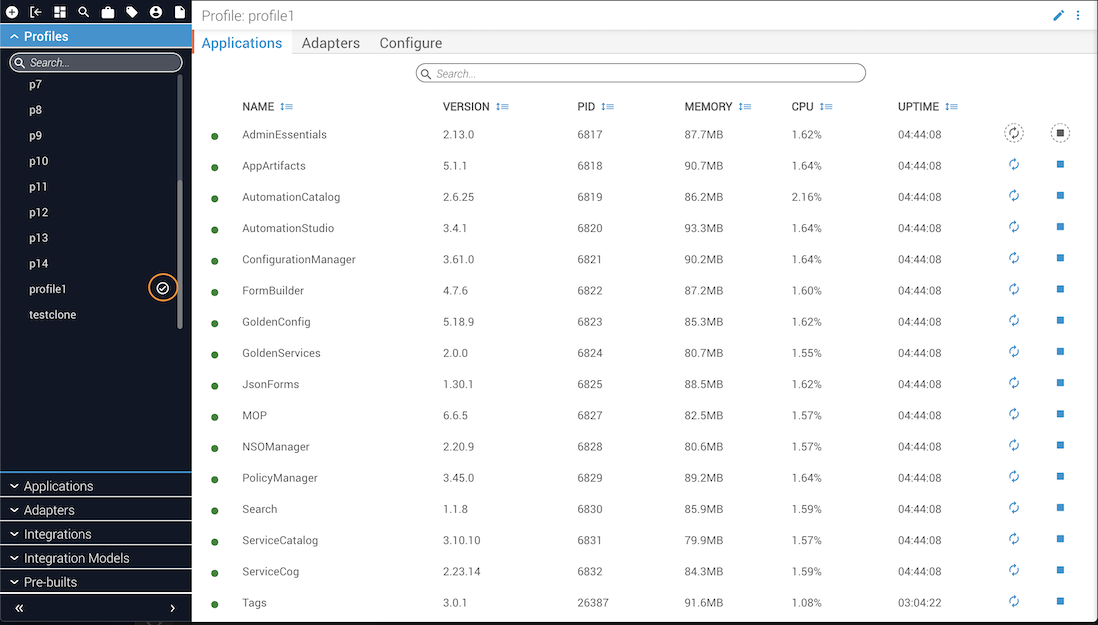Select the testclone profile
The height and width of the screenshot is (625, 1098).
[x=53, y=315]
